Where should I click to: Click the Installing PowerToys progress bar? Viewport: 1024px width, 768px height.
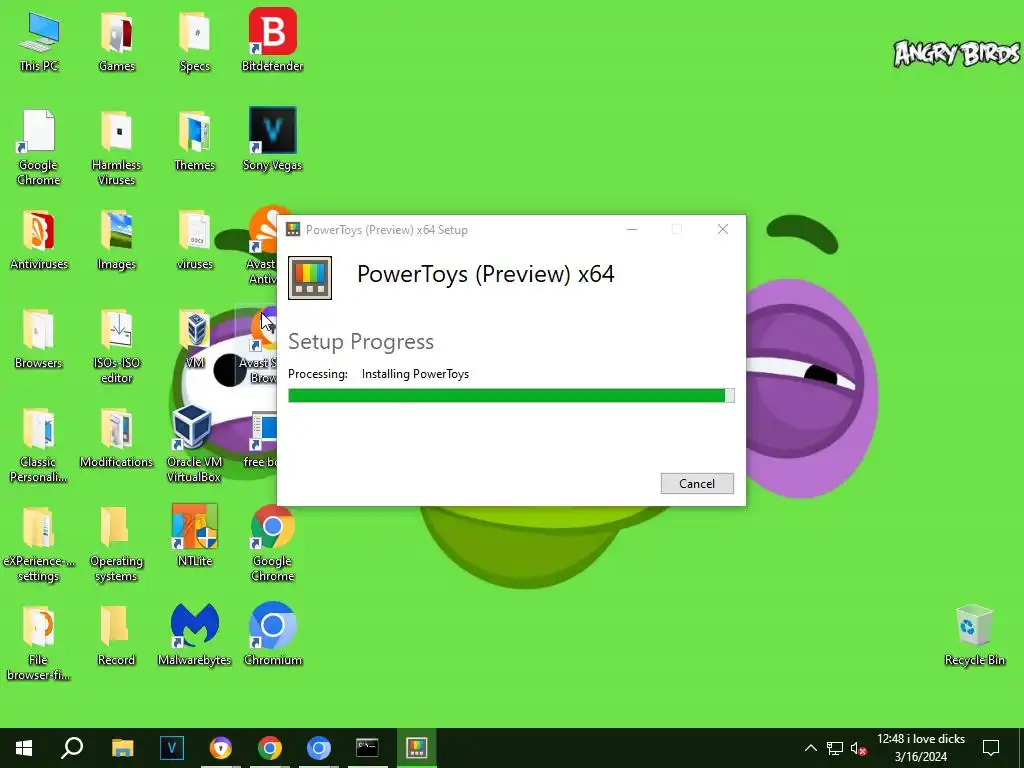(x=511, y=396)
